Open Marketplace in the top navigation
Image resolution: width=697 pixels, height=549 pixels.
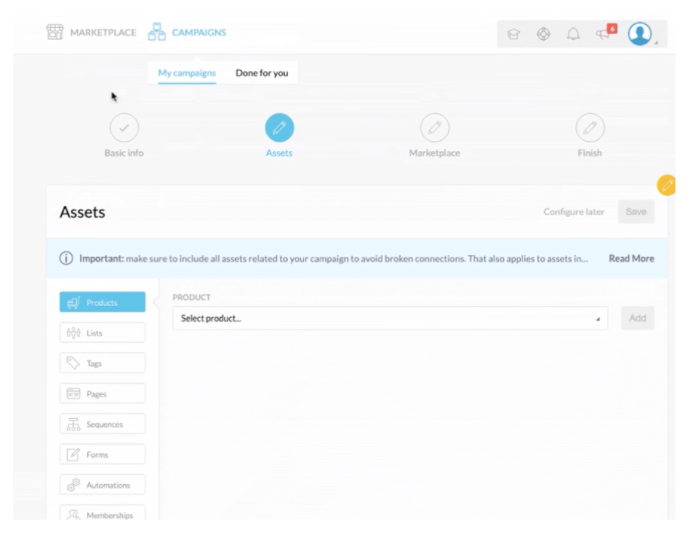91,32
